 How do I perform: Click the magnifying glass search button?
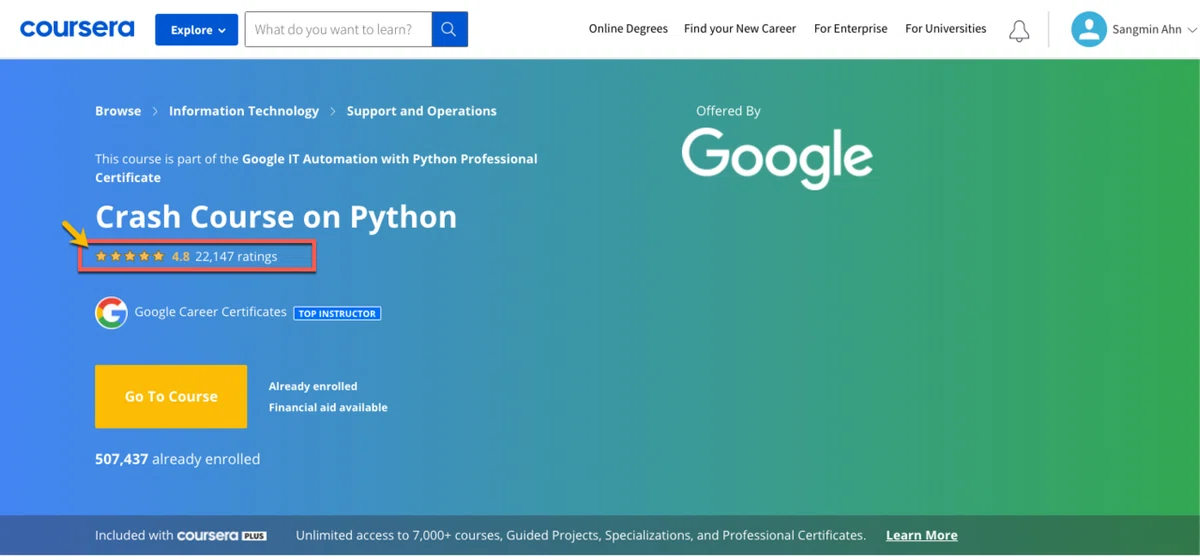[x=450, y=30]
